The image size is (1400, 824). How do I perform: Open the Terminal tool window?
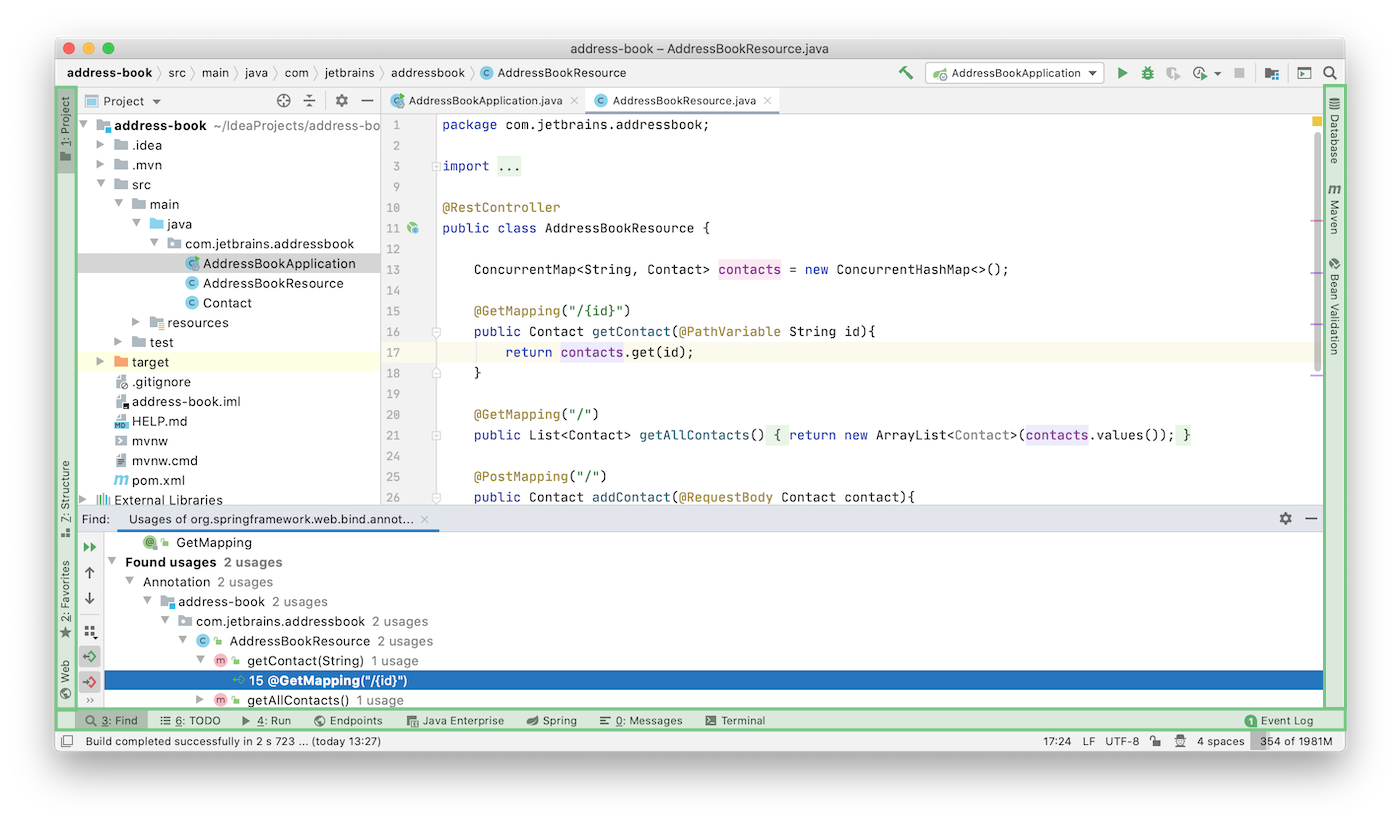click(x=735, y=720)
